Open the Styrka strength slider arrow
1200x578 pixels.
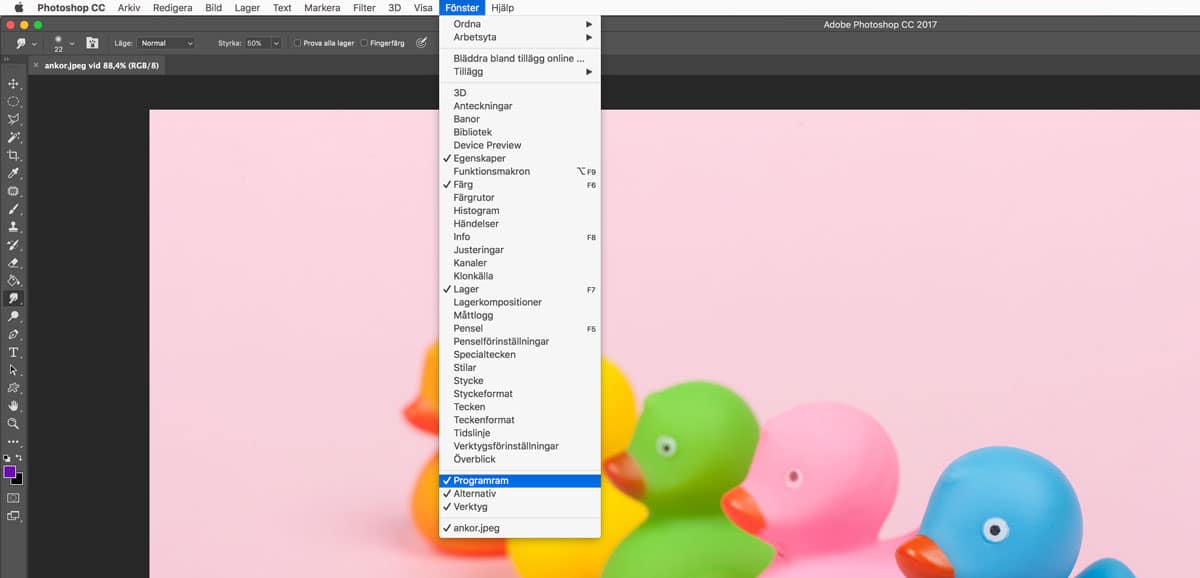point(276,43)
